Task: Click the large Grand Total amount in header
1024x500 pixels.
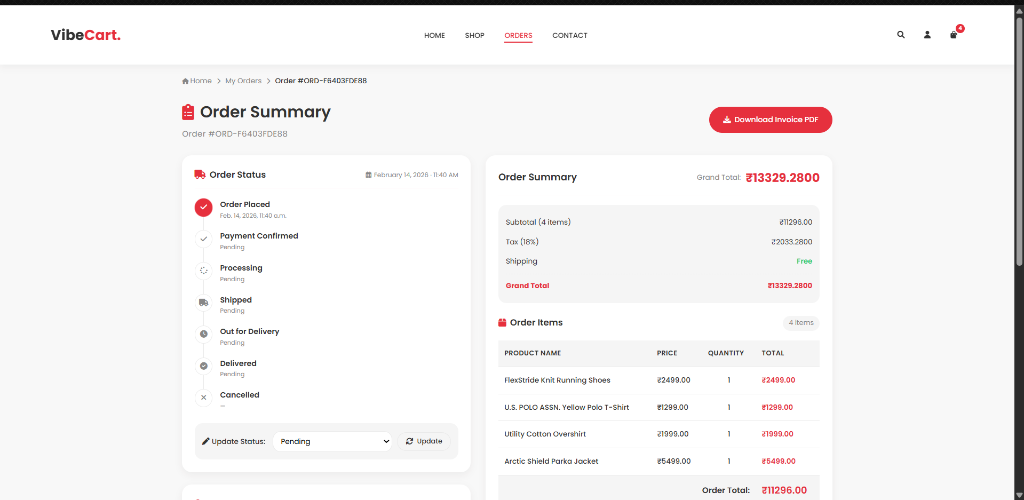Action: tap(782, 178)
